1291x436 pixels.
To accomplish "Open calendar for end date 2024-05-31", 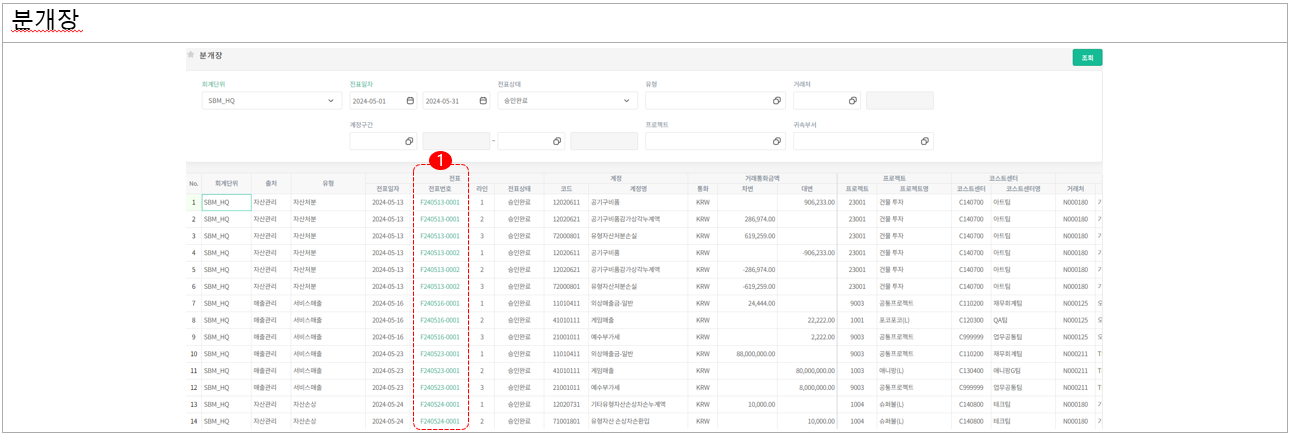I will click(x=484, y=101).
